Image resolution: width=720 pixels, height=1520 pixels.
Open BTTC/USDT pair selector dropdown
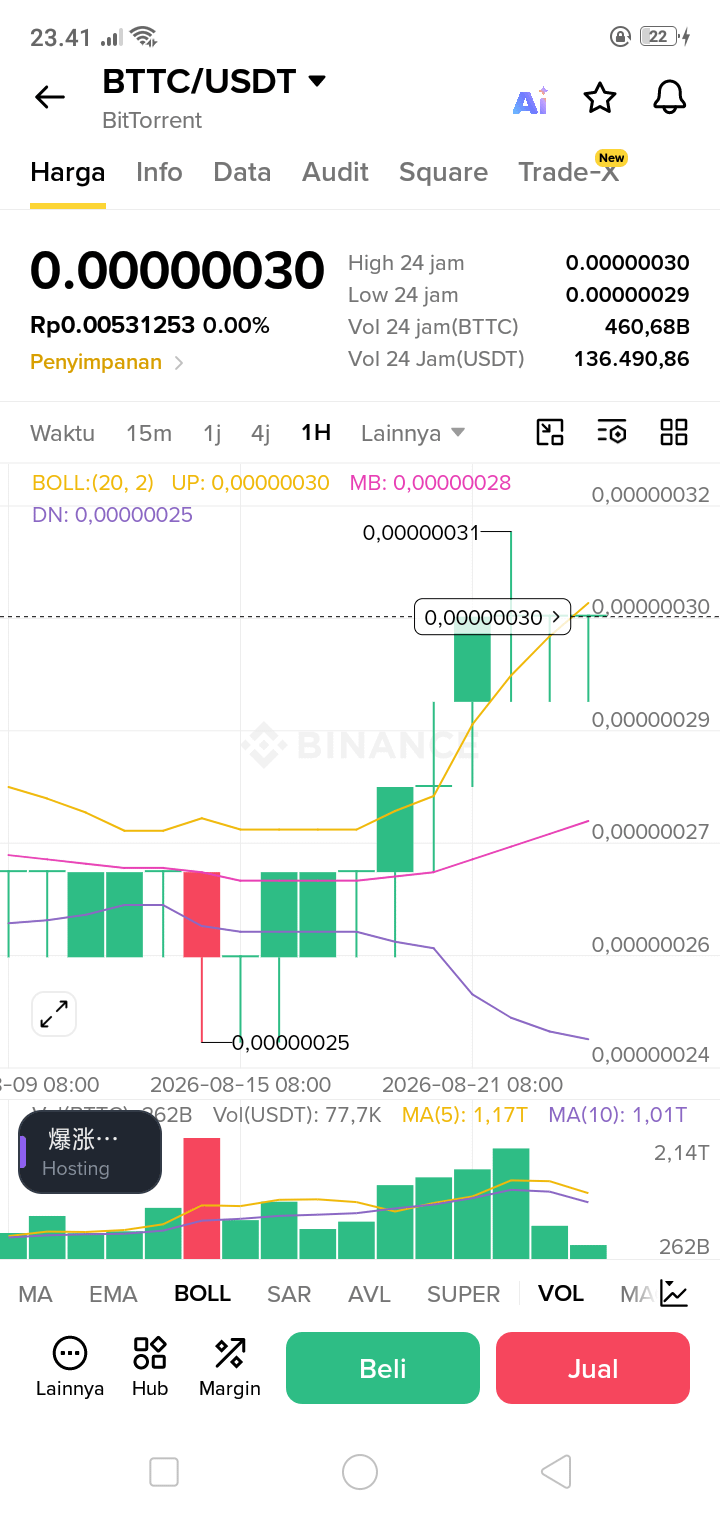[x=317, y=81]
